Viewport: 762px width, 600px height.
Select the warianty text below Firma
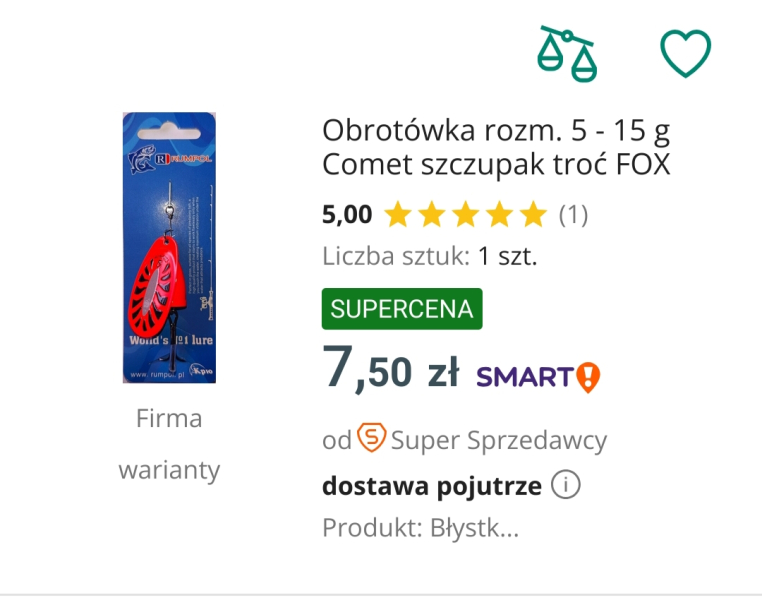(x=169, y=469)
